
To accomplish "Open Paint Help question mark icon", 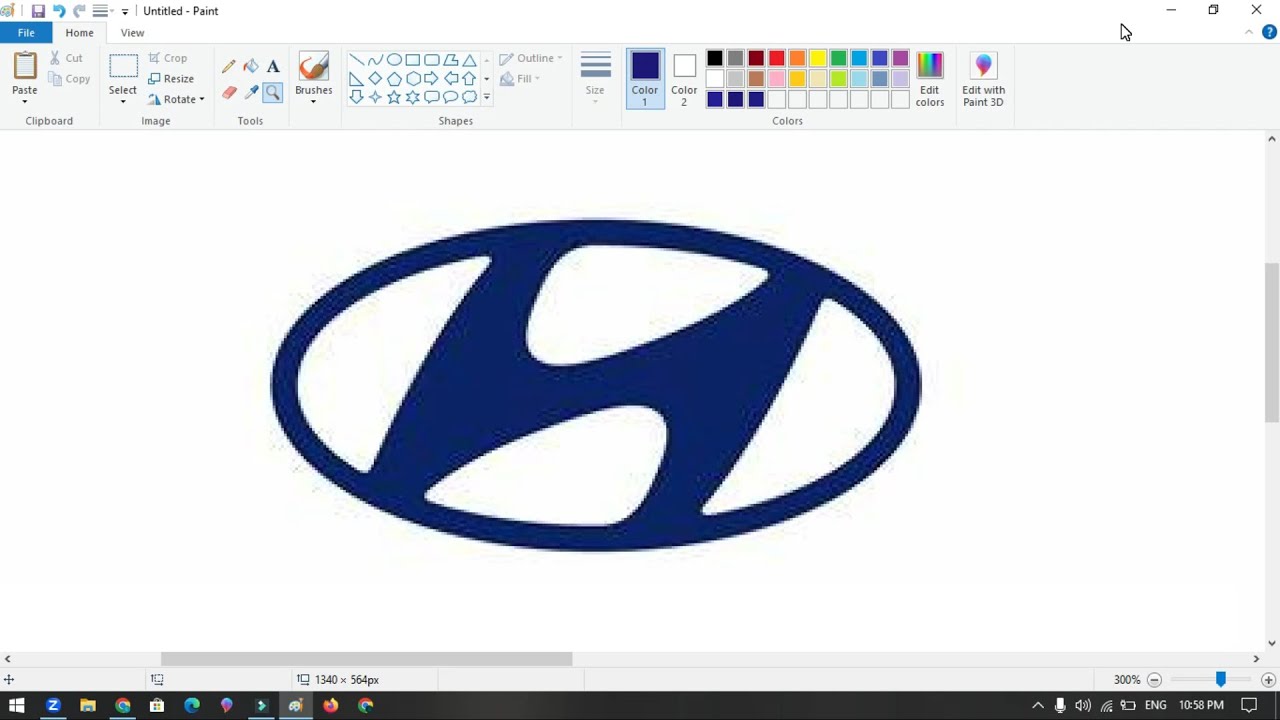I will click(x=1269, y=33).
